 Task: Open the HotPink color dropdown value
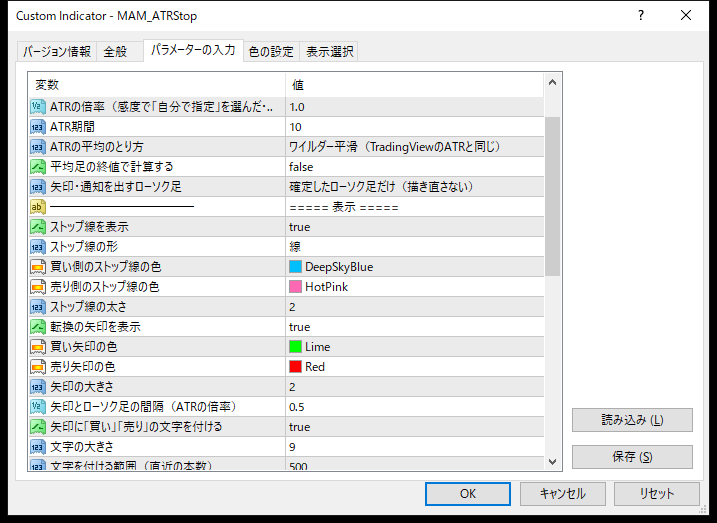tap(415, 287)
